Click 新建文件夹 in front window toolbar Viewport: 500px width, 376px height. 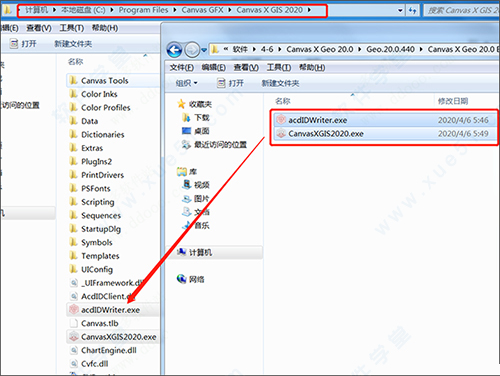[280, 83]
